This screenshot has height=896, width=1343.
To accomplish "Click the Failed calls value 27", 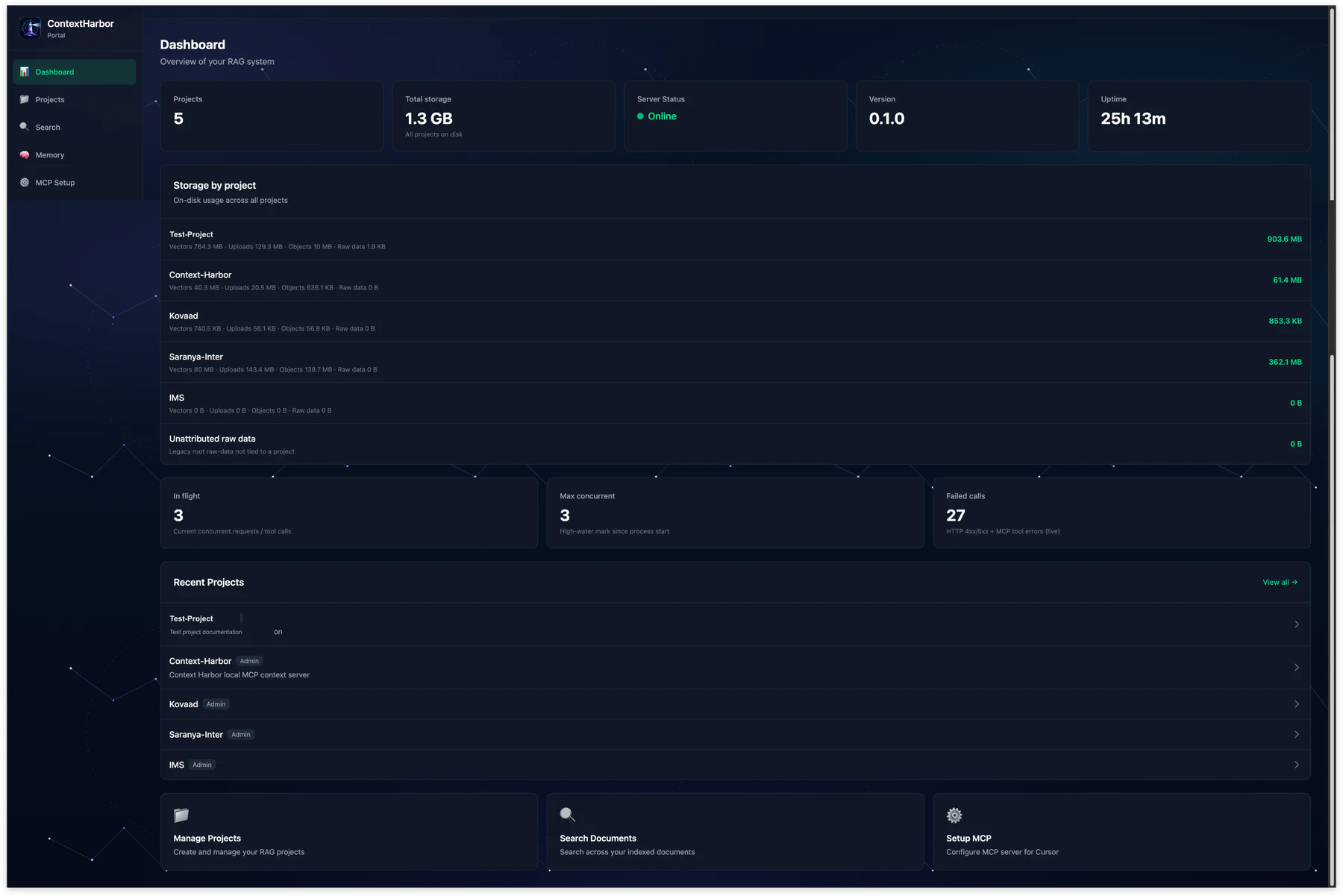I will (956, 516).
